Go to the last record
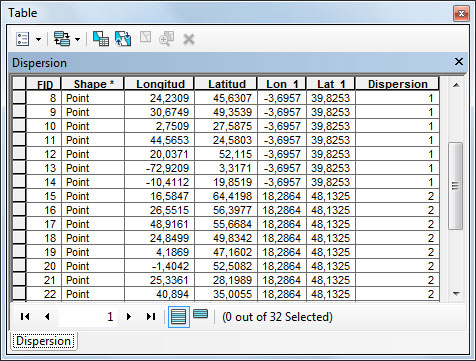Viewport: 476px width, 361px height. tap(151, 316)
